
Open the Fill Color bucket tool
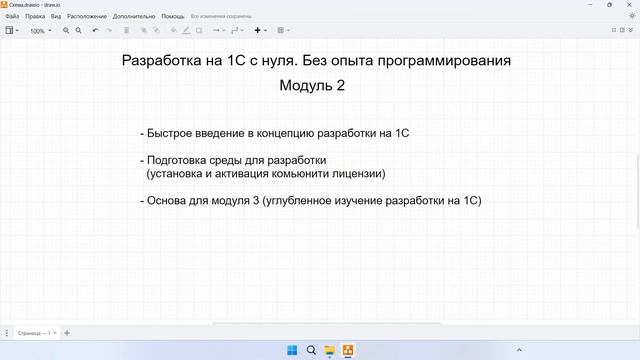[x=173, y=30]
